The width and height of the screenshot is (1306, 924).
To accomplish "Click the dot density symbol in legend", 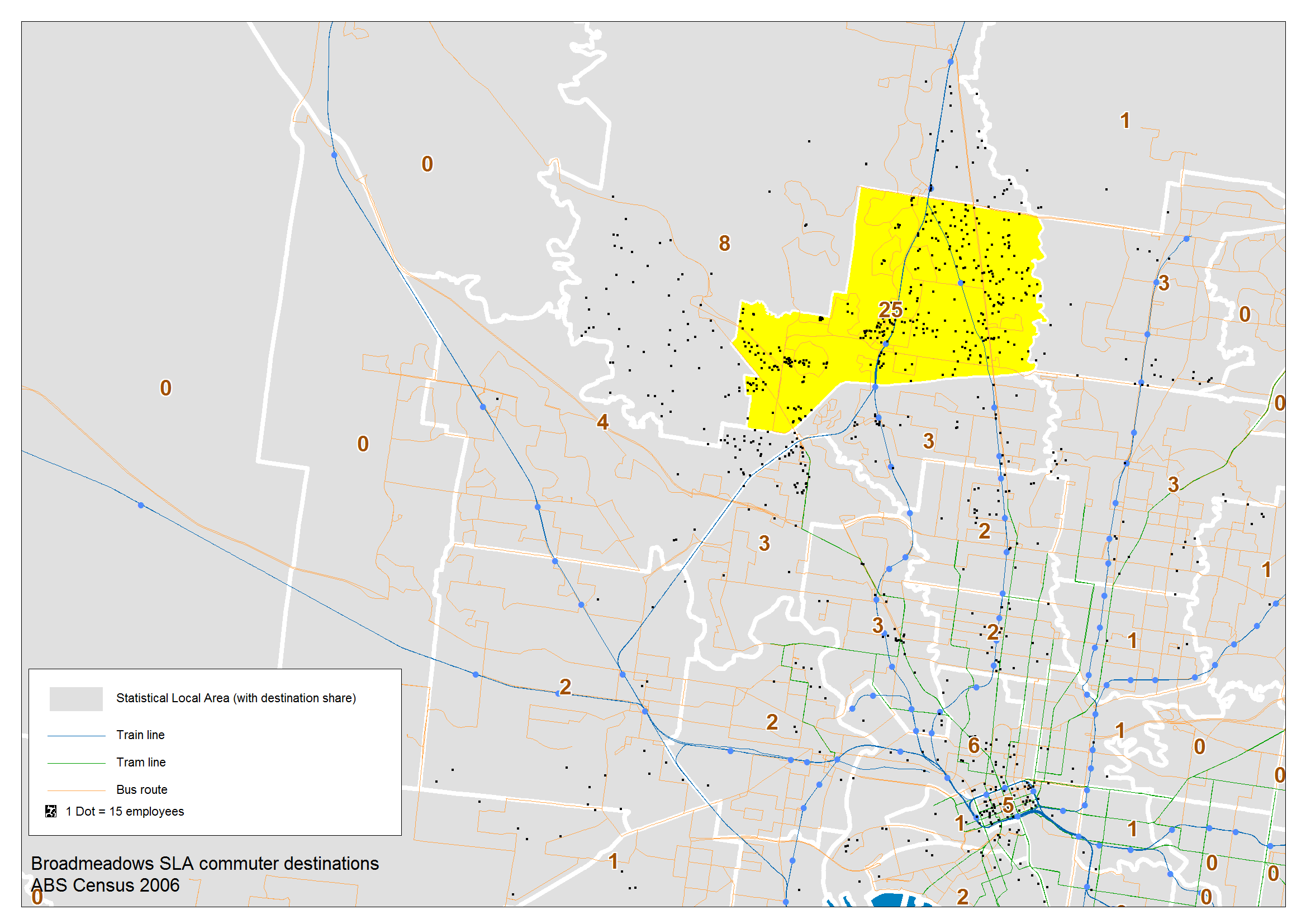I will (x=51, y=811).
